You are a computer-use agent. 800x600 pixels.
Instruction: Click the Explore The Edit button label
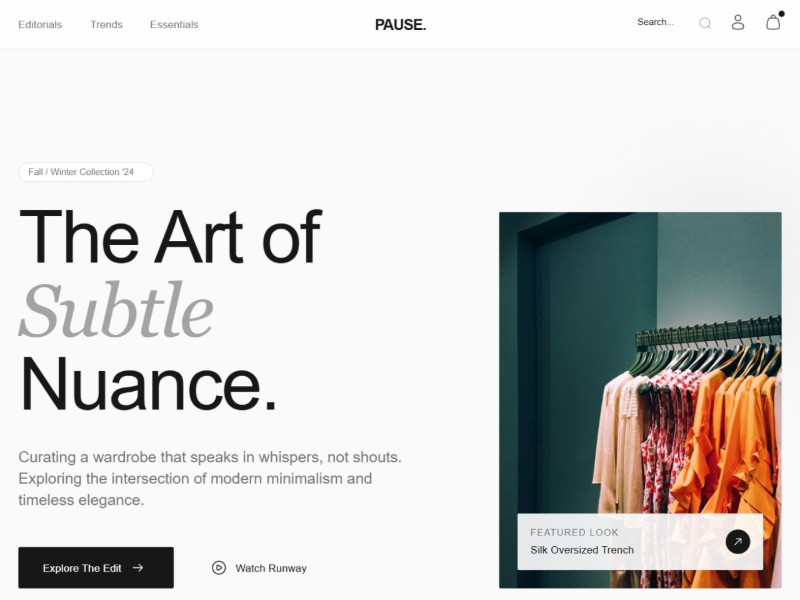(x=82, y=568)
